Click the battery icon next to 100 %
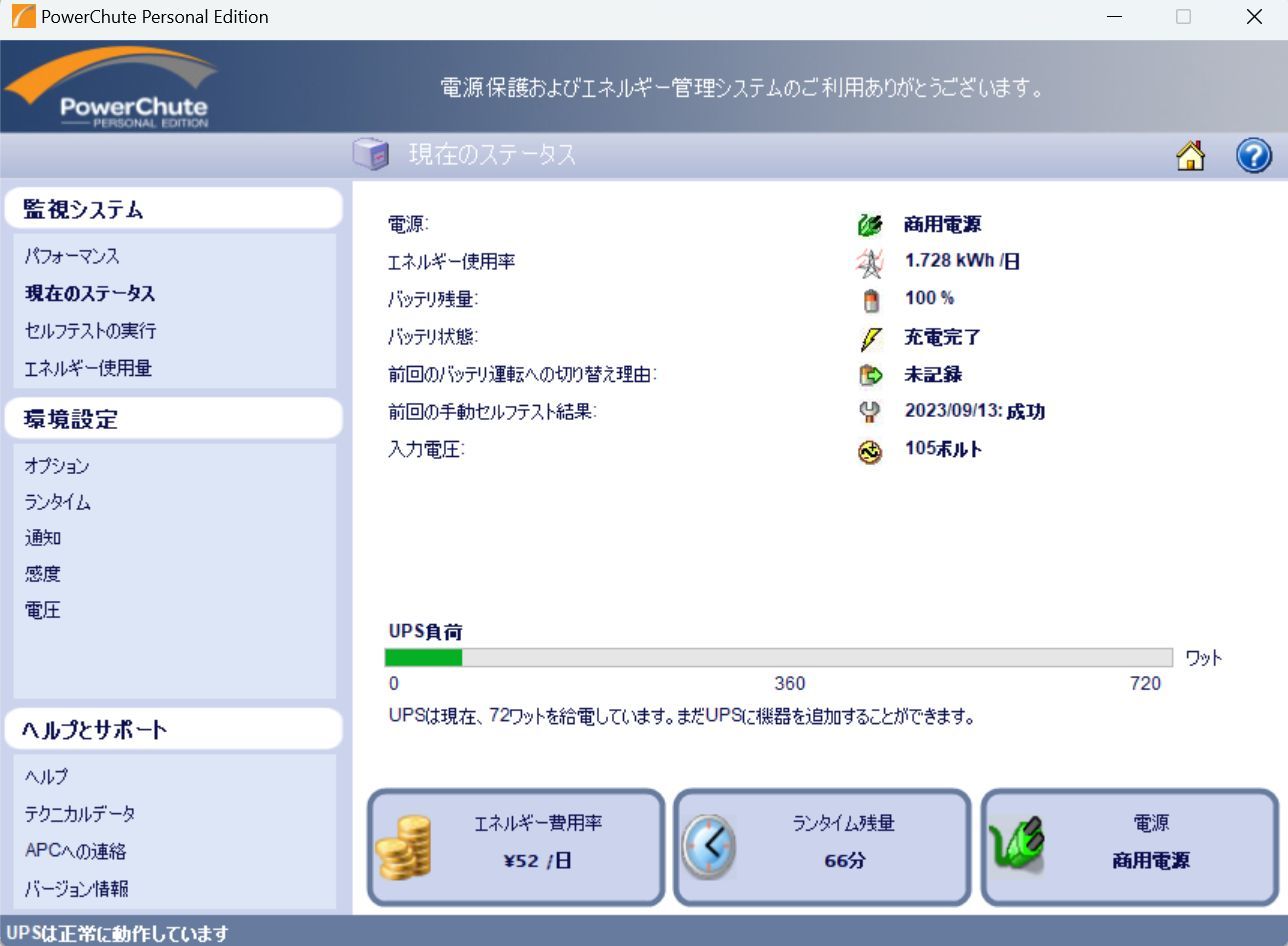The height and width of the screenshot is (946, 1288). click(870, 300)
